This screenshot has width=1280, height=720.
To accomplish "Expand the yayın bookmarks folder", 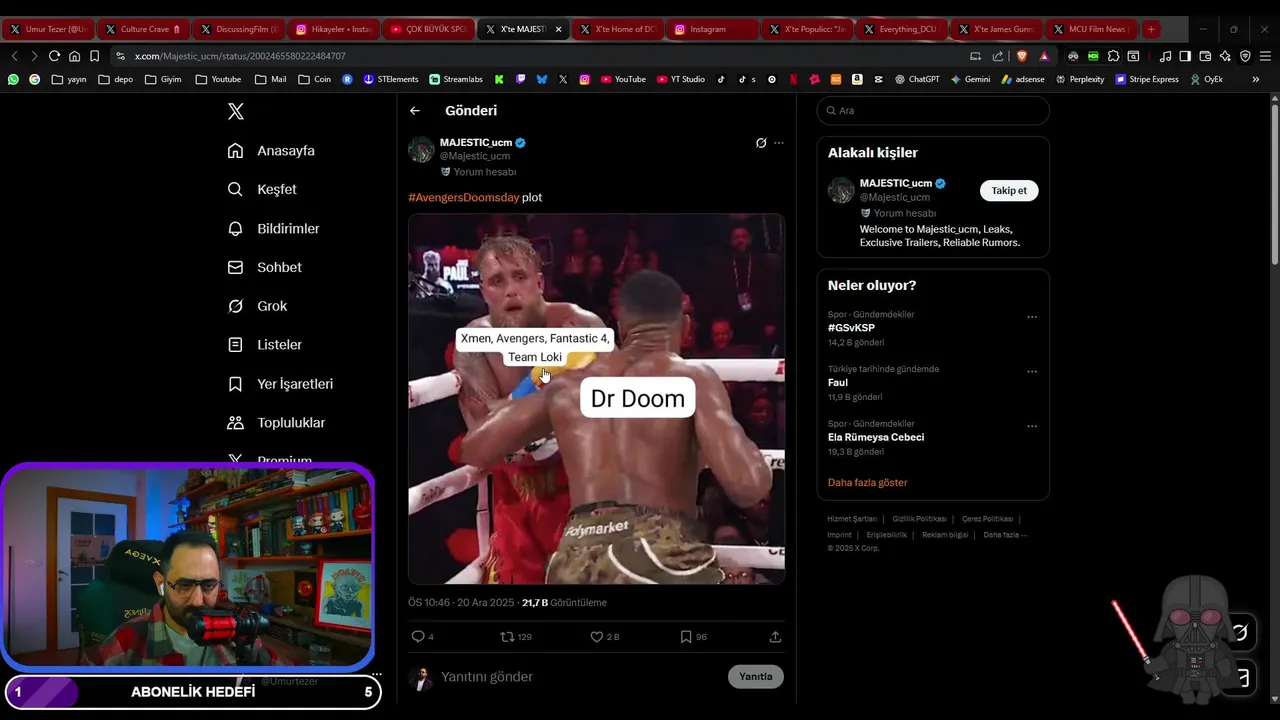I will [69, 79].
